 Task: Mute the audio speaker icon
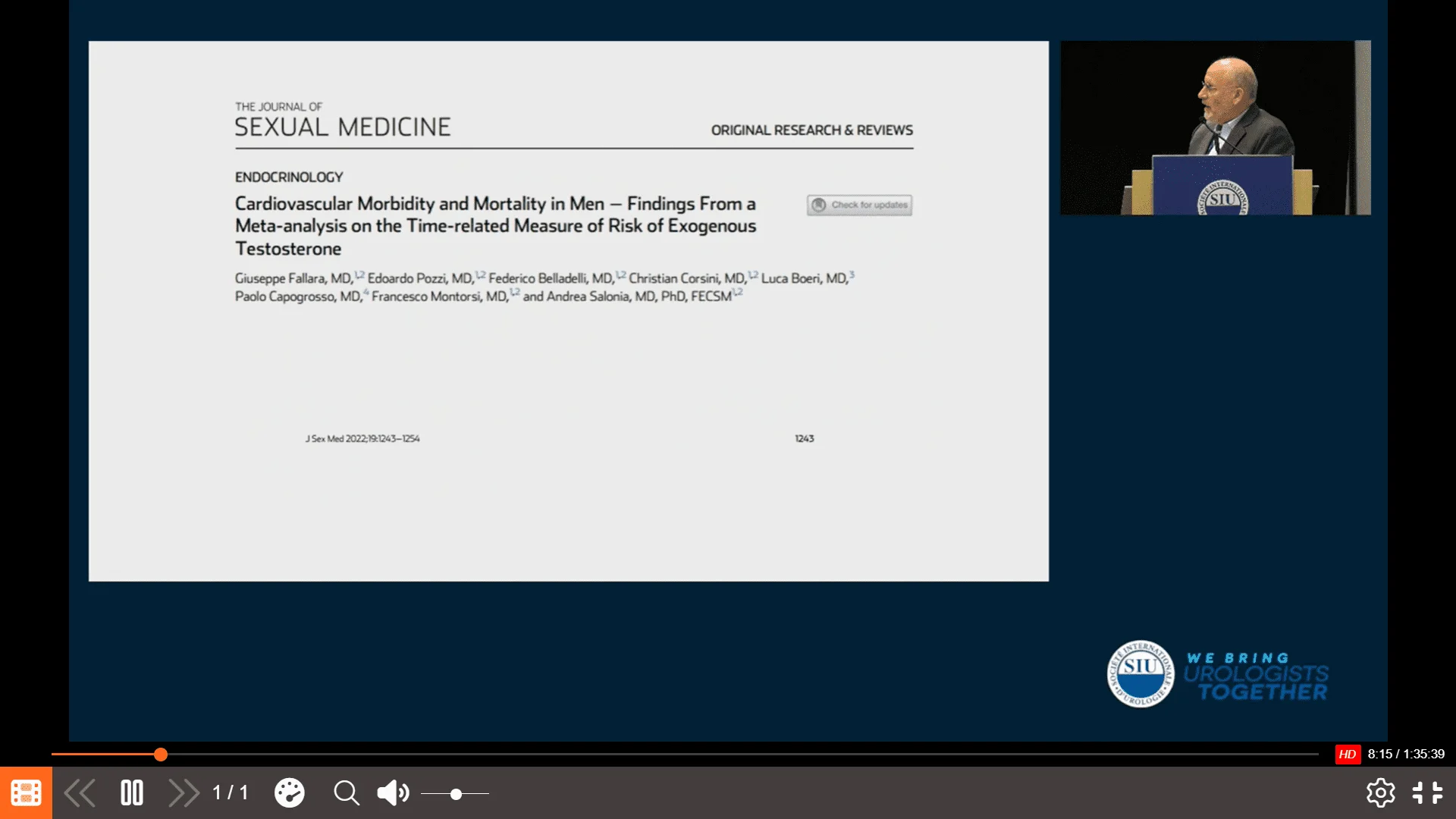[393, 793]
